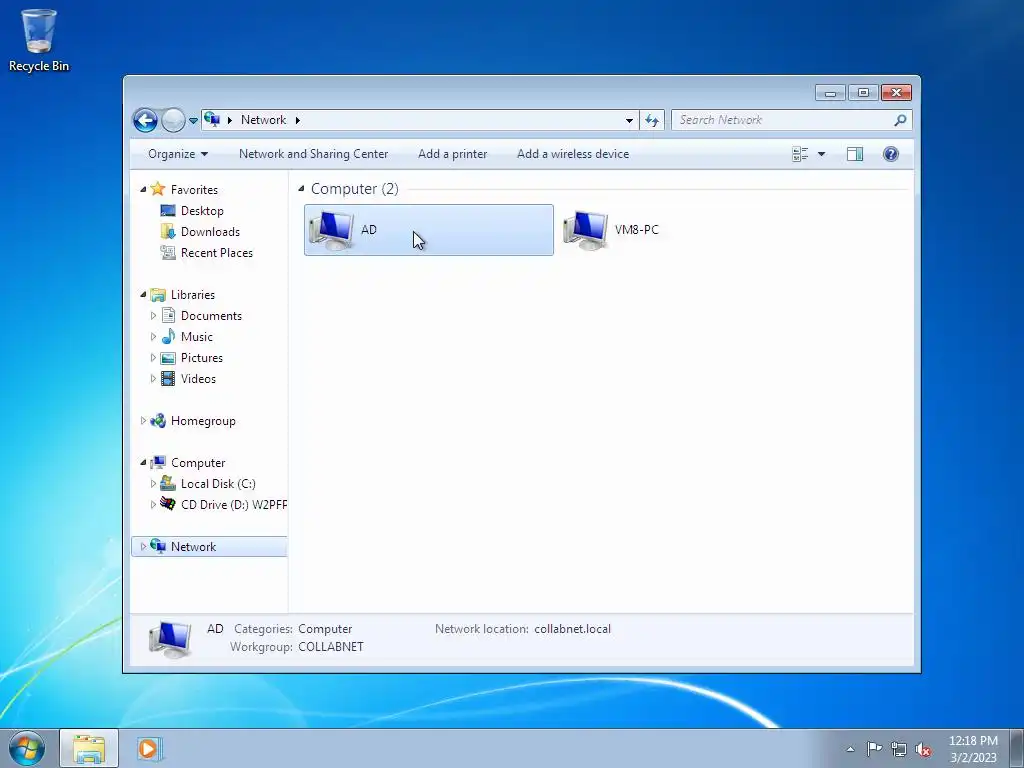The width and height of the screenshot is (1024, 768).
Task: Expand Local Disk (C:)
Action: pos(153,484)
